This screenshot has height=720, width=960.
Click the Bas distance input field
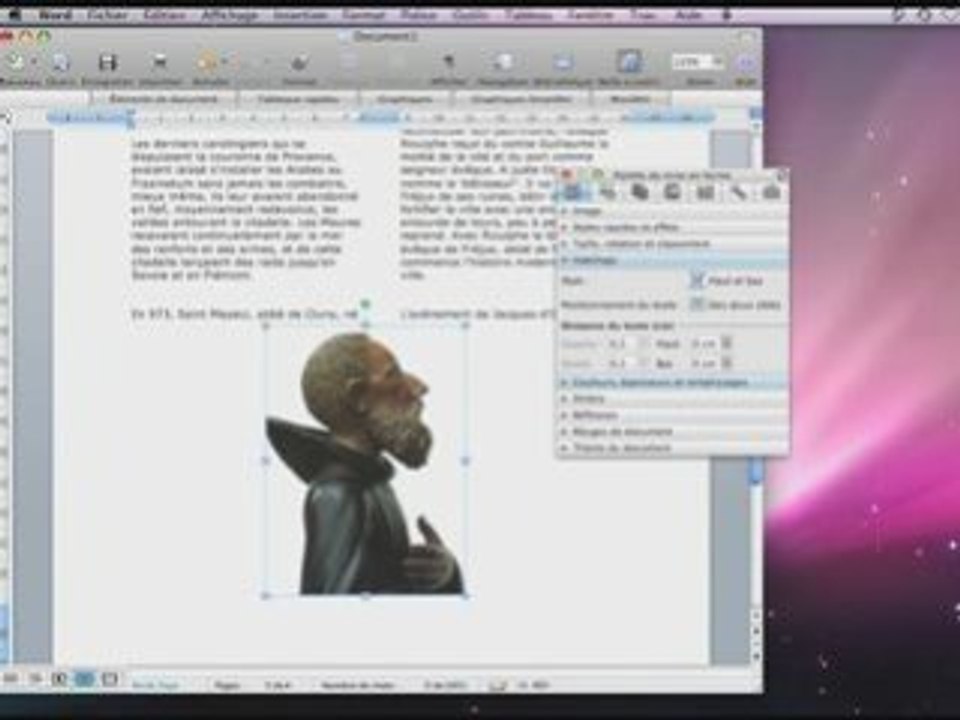(x=703, y=363)
